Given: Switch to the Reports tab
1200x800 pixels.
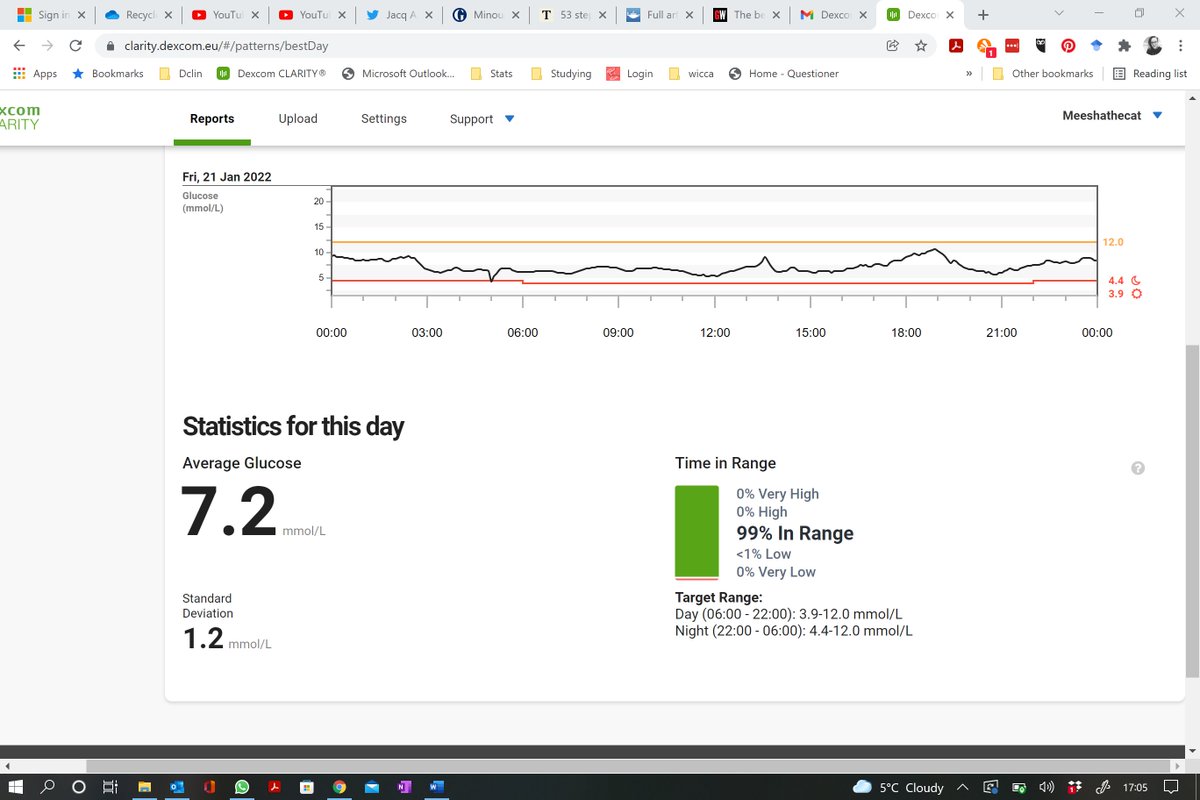Looking at the screenshot, I should click(x=211, y=118).
